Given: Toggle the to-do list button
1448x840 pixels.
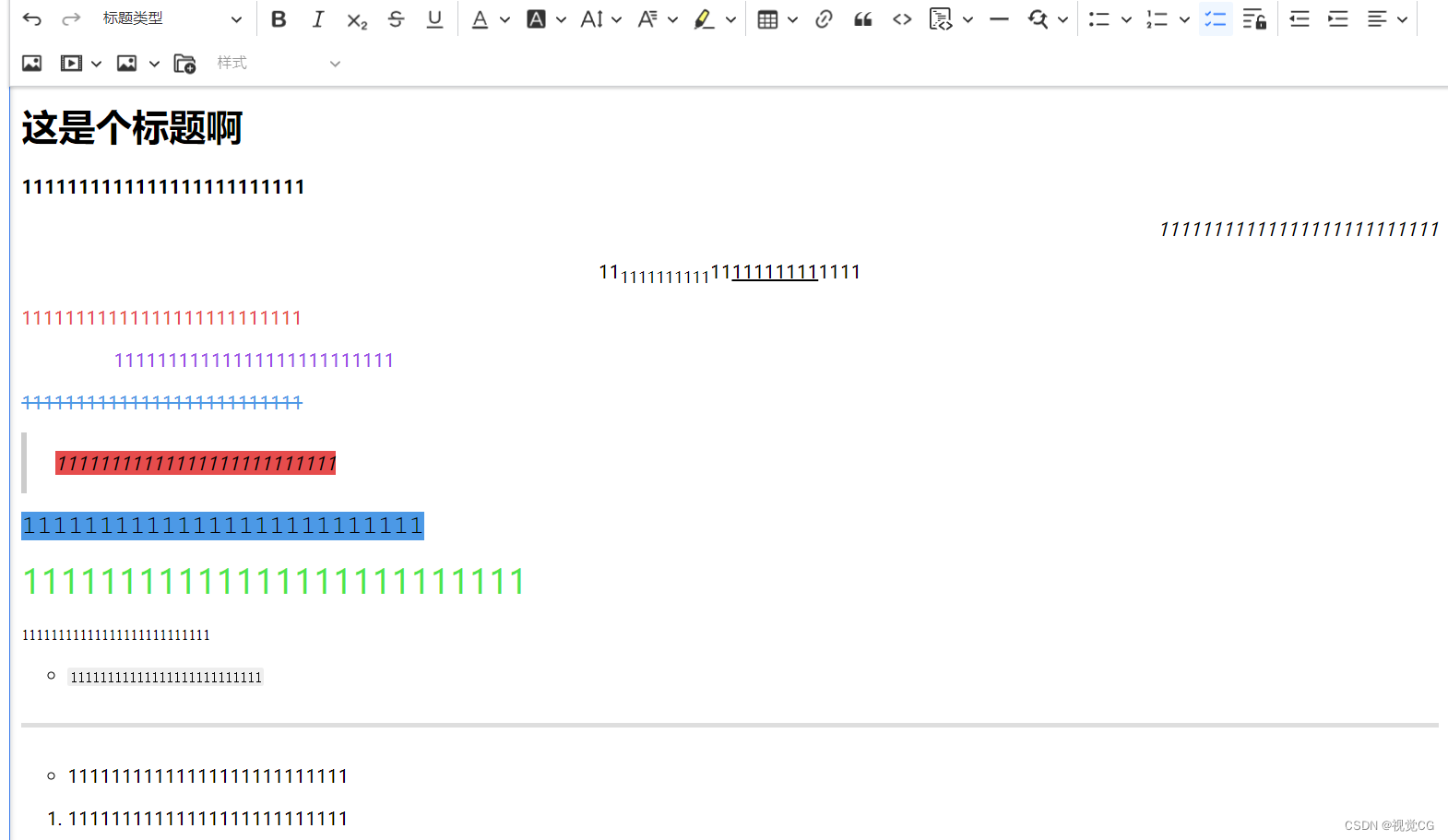Looking at the screenshot, I should coord(1216,19).
